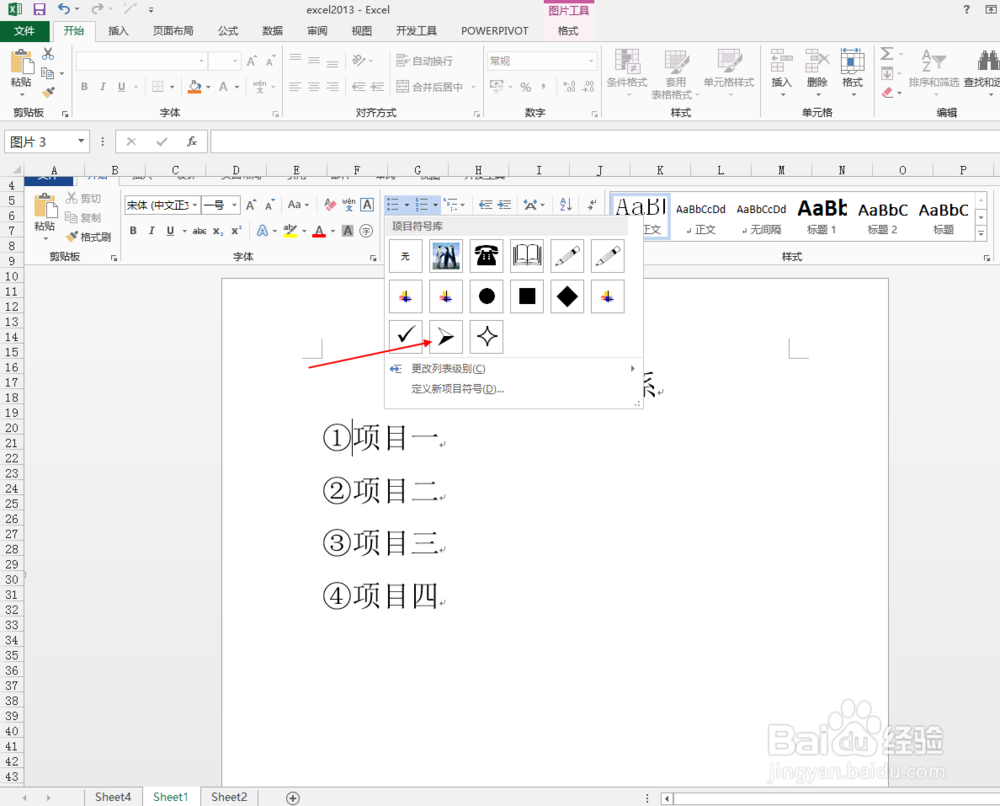The width and height of the screenshot is (1000, 806).
Task: Click the red font fill color swatch
Action: (320, 235)
